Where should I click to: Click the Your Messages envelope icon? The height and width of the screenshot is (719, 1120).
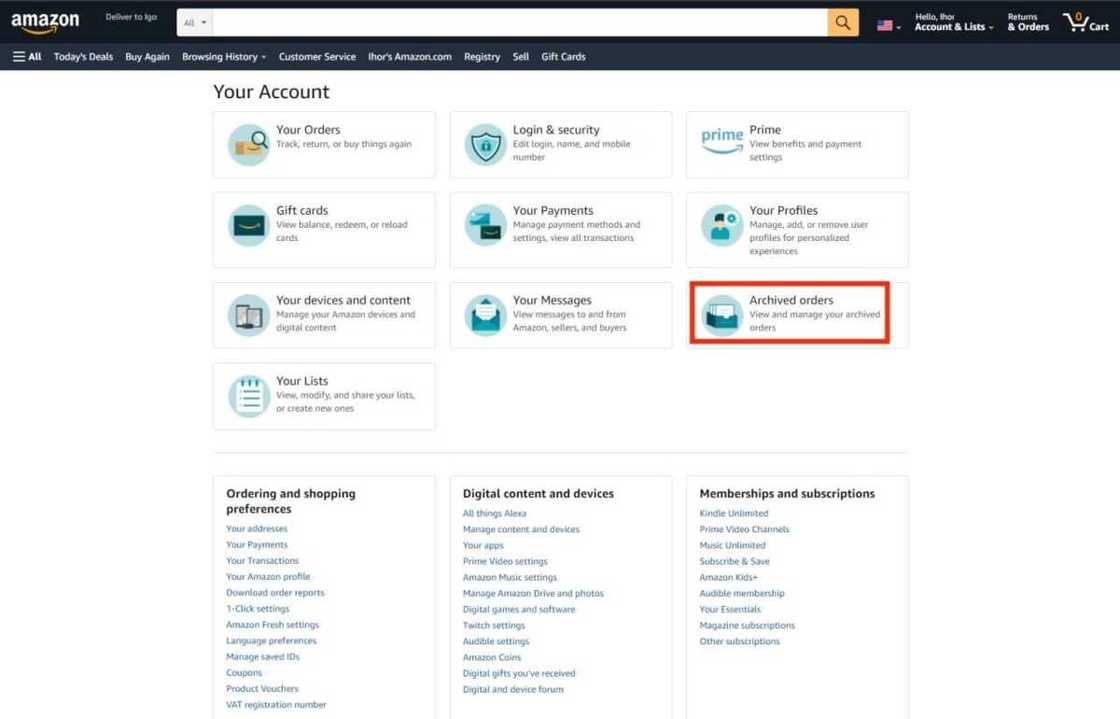click(x=485, y=315)
